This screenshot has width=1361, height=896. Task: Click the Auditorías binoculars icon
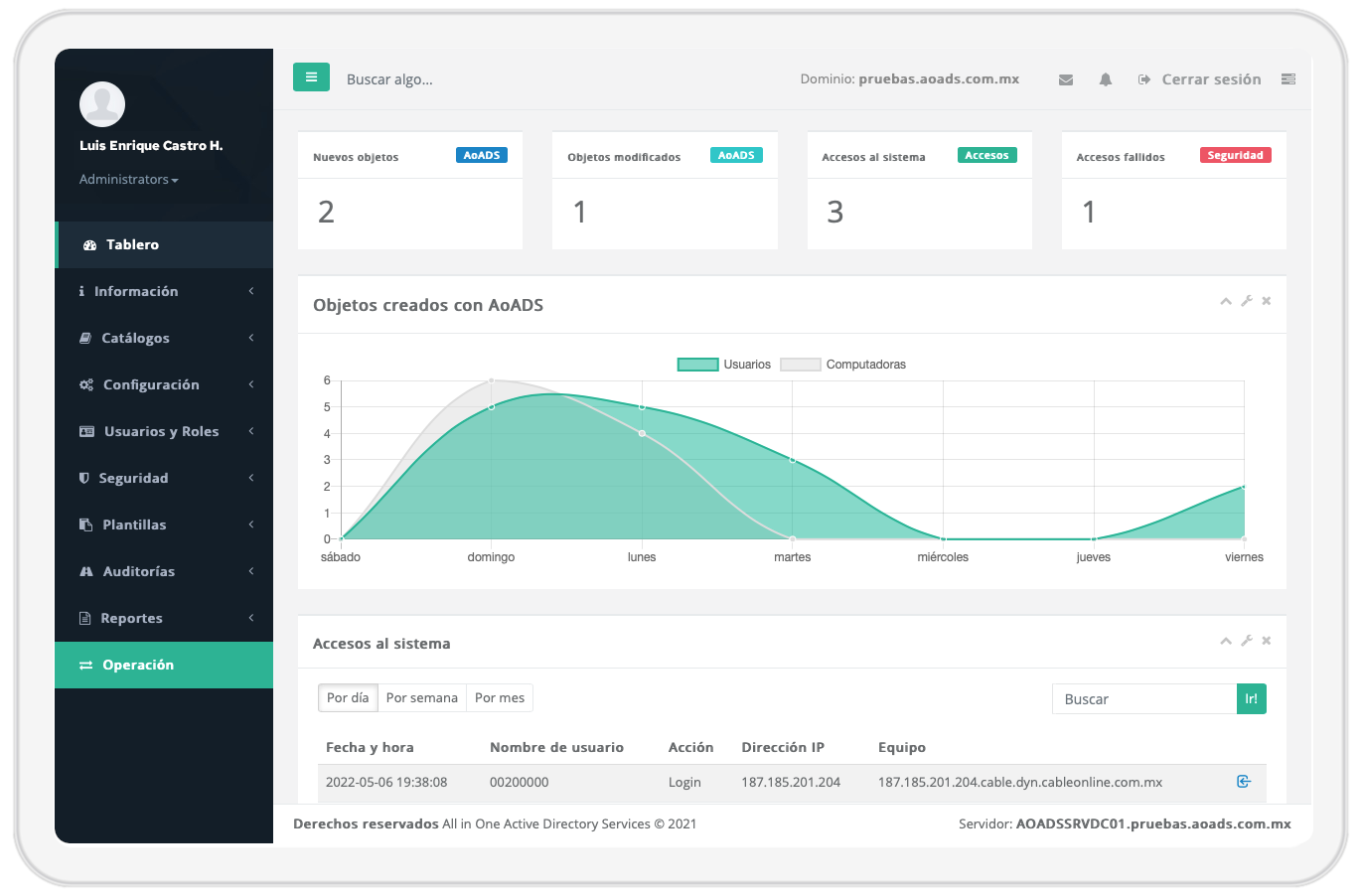click(86, 572)
